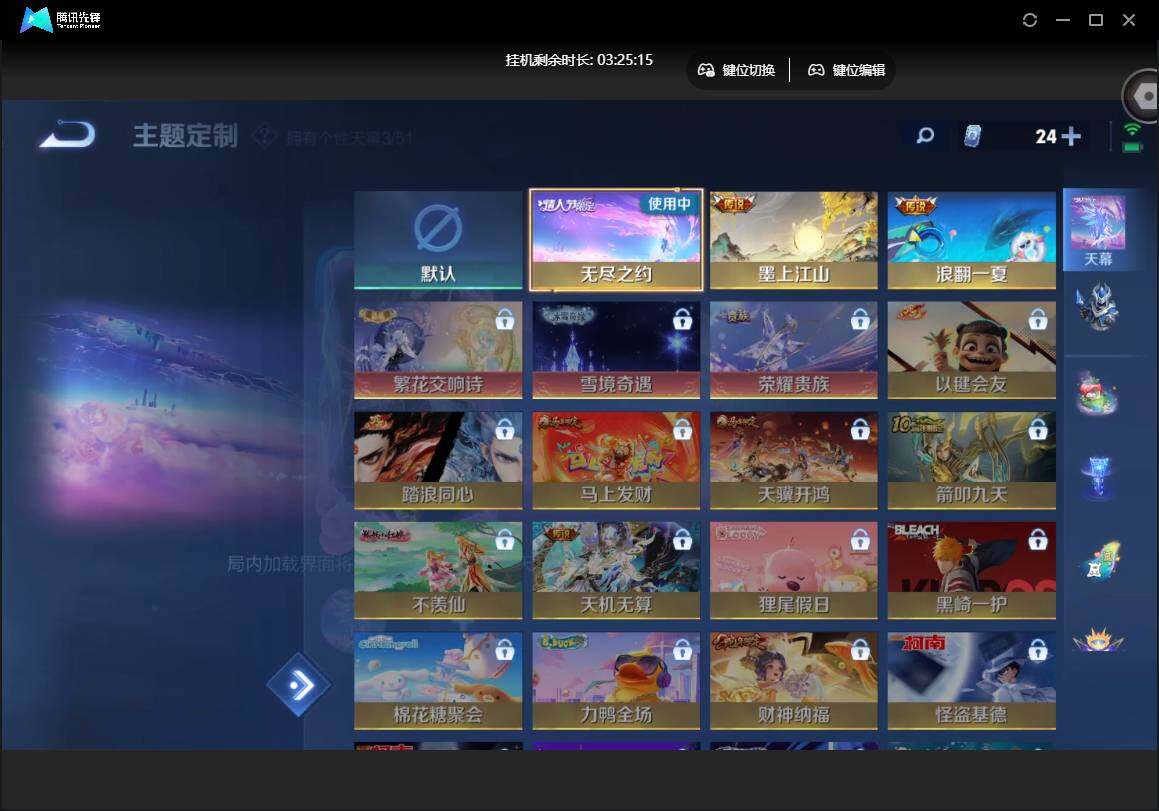This screenshot has height=811, width=1159.
Task: Click the lock icon on 踏浪同心
Action: [x=505, y=430]
